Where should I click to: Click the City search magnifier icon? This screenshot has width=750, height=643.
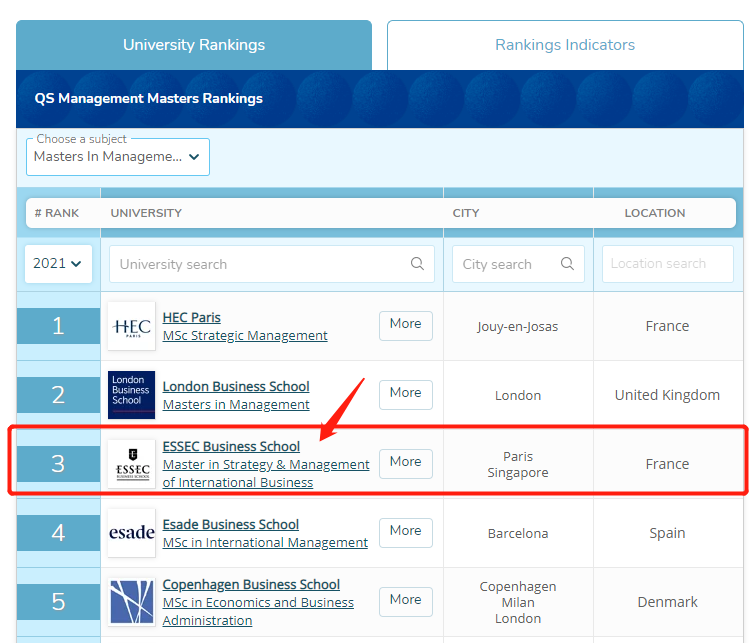coord(567,264)
